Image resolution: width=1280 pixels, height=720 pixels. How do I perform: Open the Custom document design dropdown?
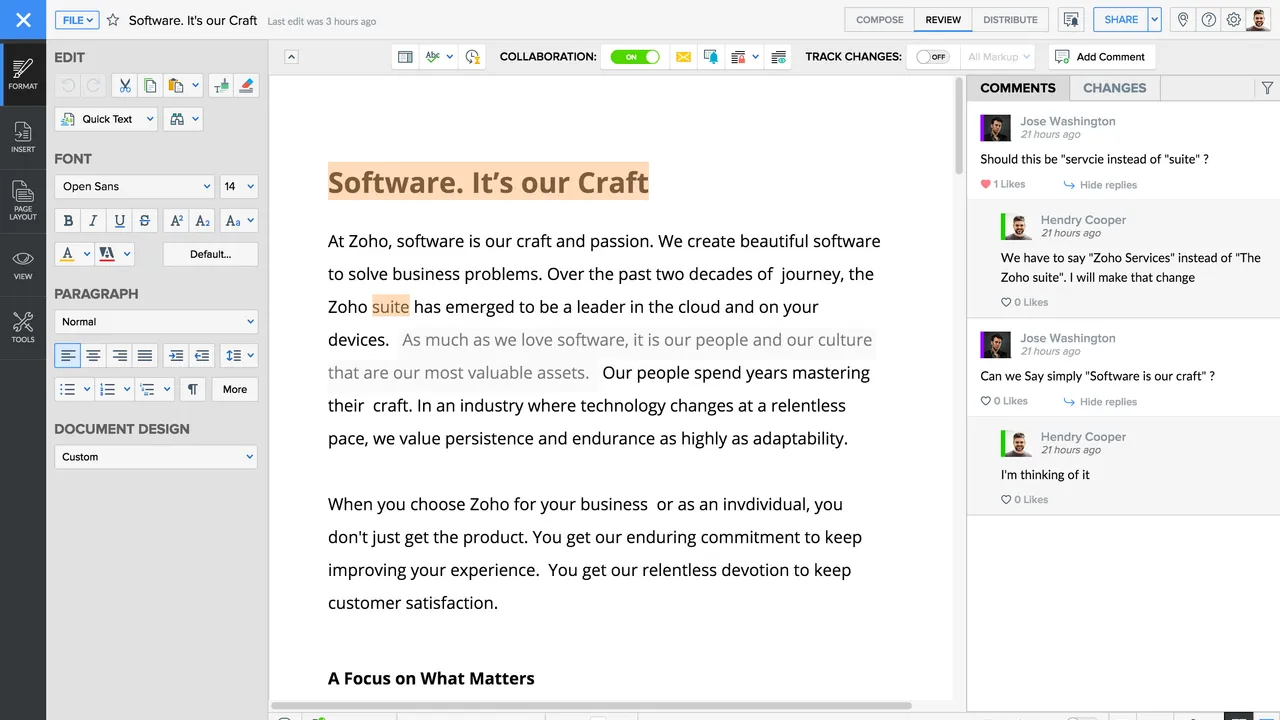[x=156, y=457]
